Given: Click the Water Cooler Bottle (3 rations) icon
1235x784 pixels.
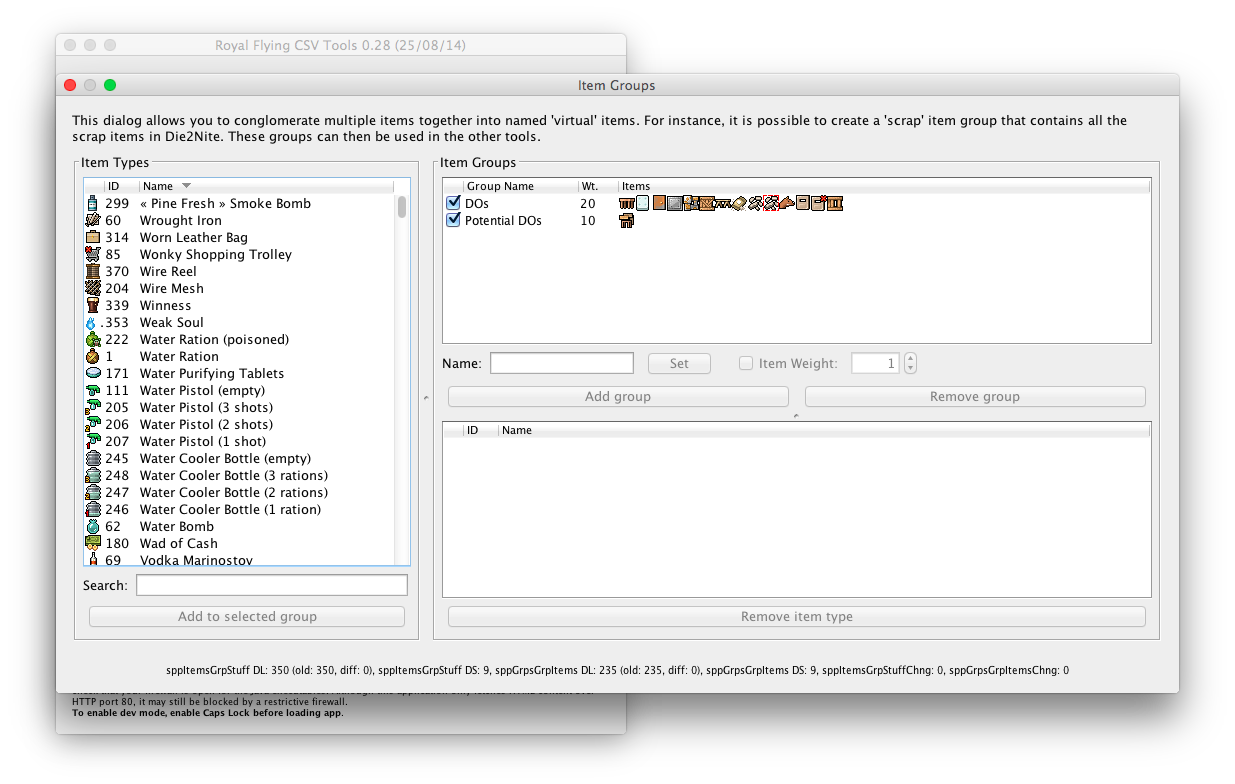Looking at the screenshot, I should [93, 475].
